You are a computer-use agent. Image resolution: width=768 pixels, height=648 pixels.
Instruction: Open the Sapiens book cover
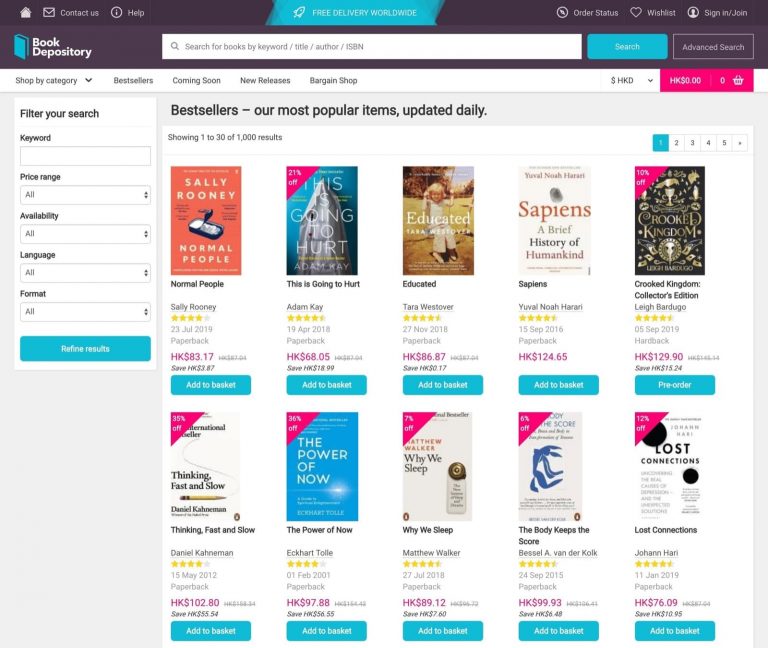pos(555,220)
